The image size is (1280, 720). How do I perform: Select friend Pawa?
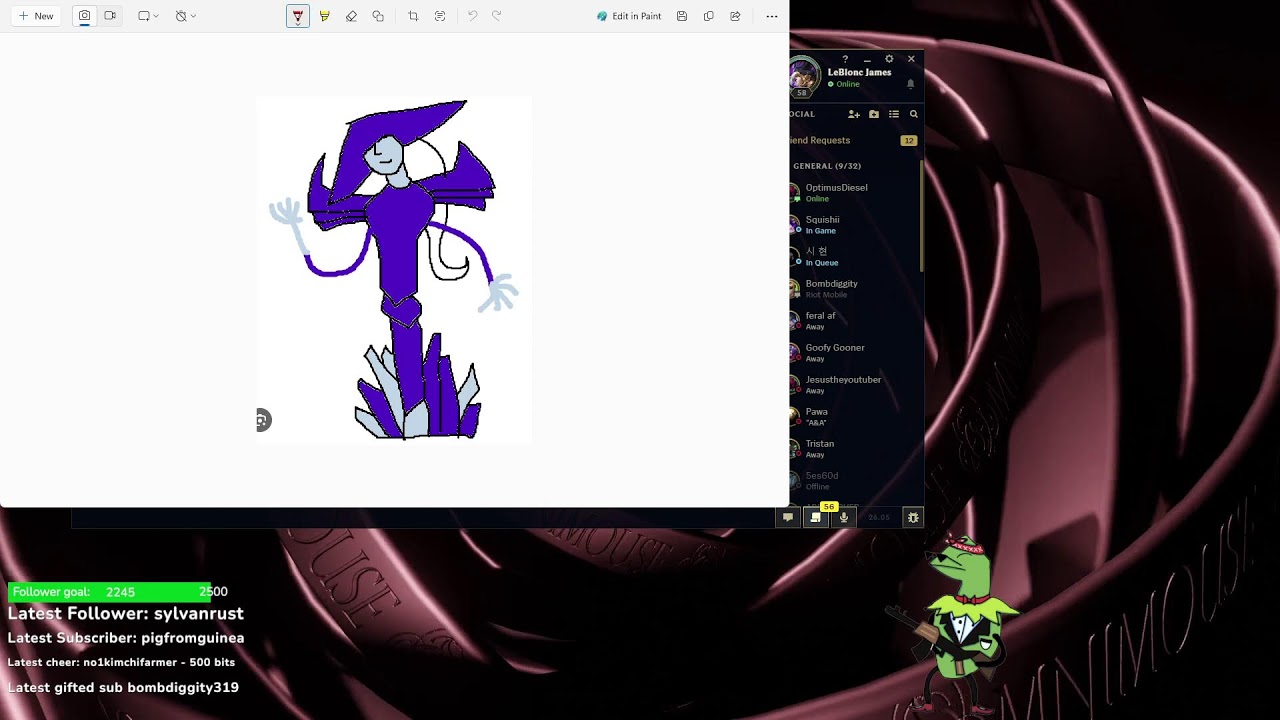(x=855, y=416)
